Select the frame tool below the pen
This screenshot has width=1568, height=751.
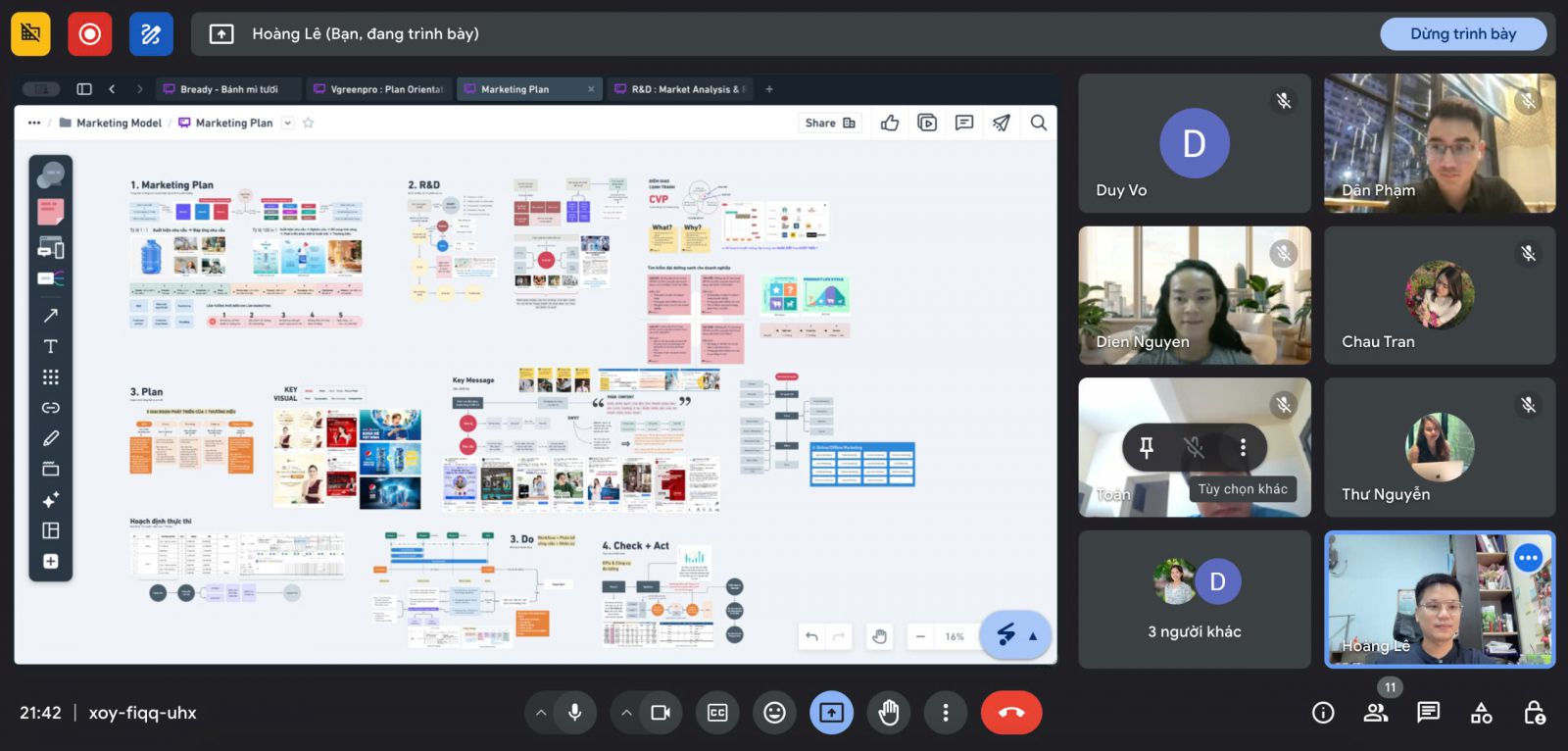[51, 469]
